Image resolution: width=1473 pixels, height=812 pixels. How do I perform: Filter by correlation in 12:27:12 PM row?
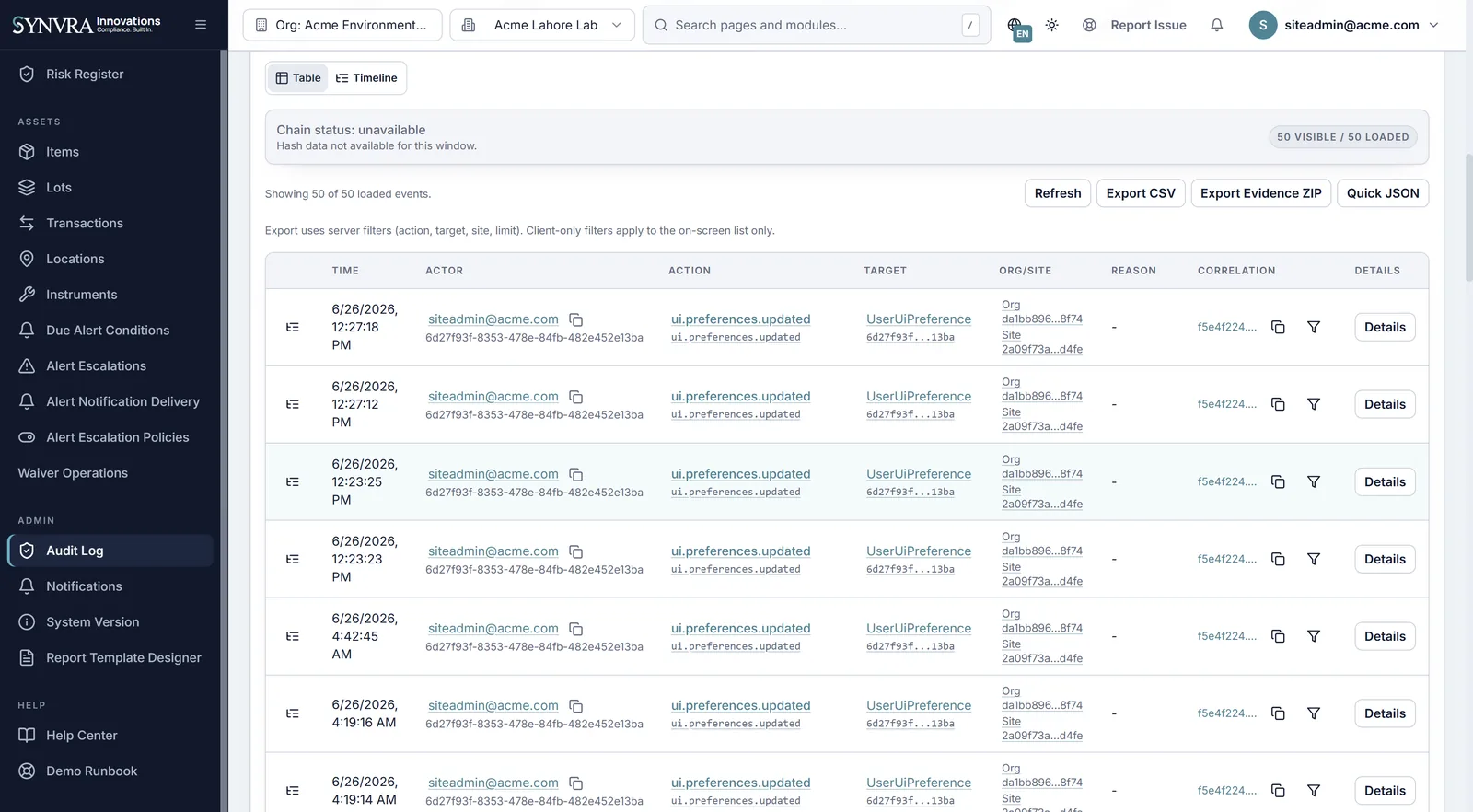point(1314,404)
